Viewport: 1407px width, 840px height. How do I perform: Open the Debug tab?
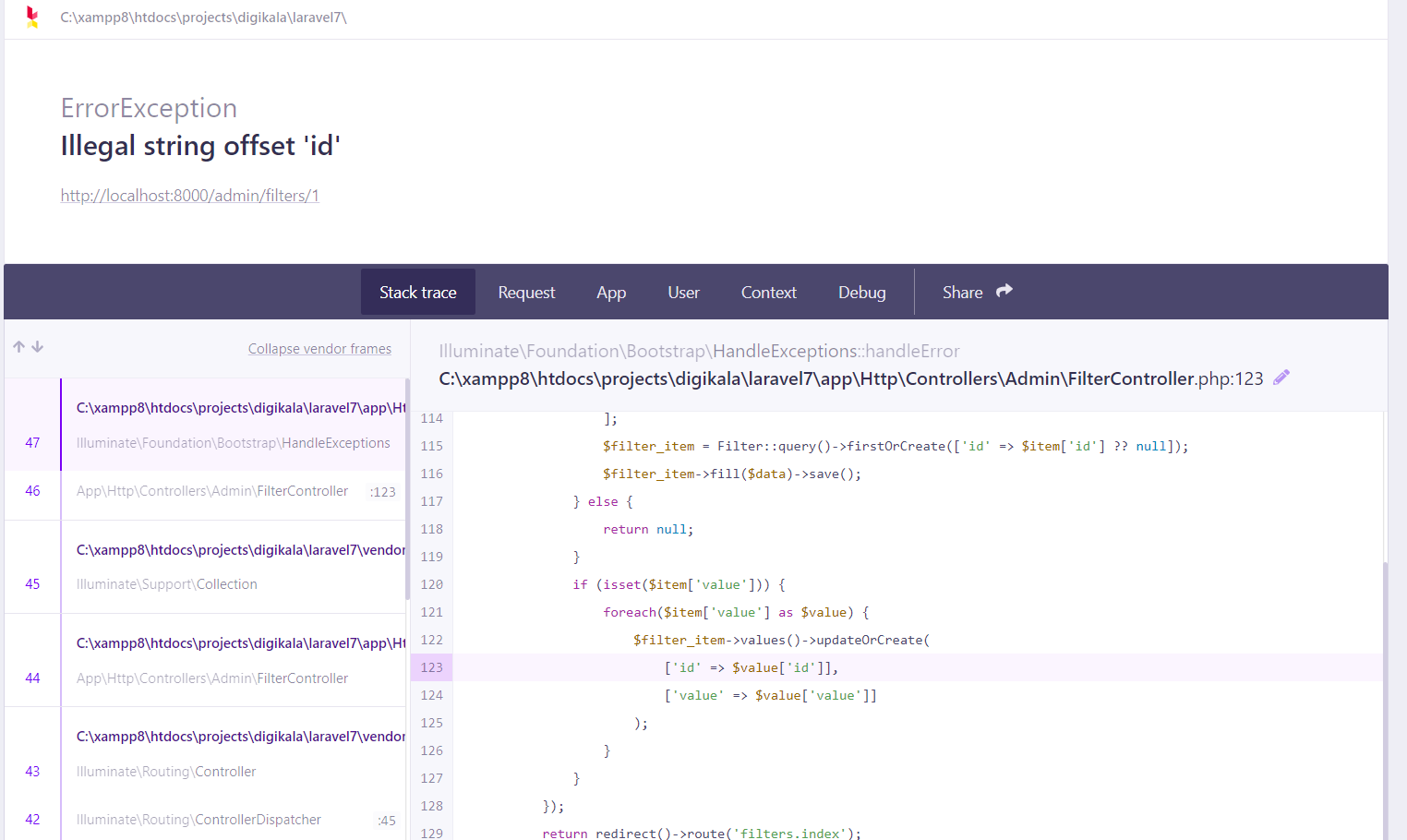862,292
